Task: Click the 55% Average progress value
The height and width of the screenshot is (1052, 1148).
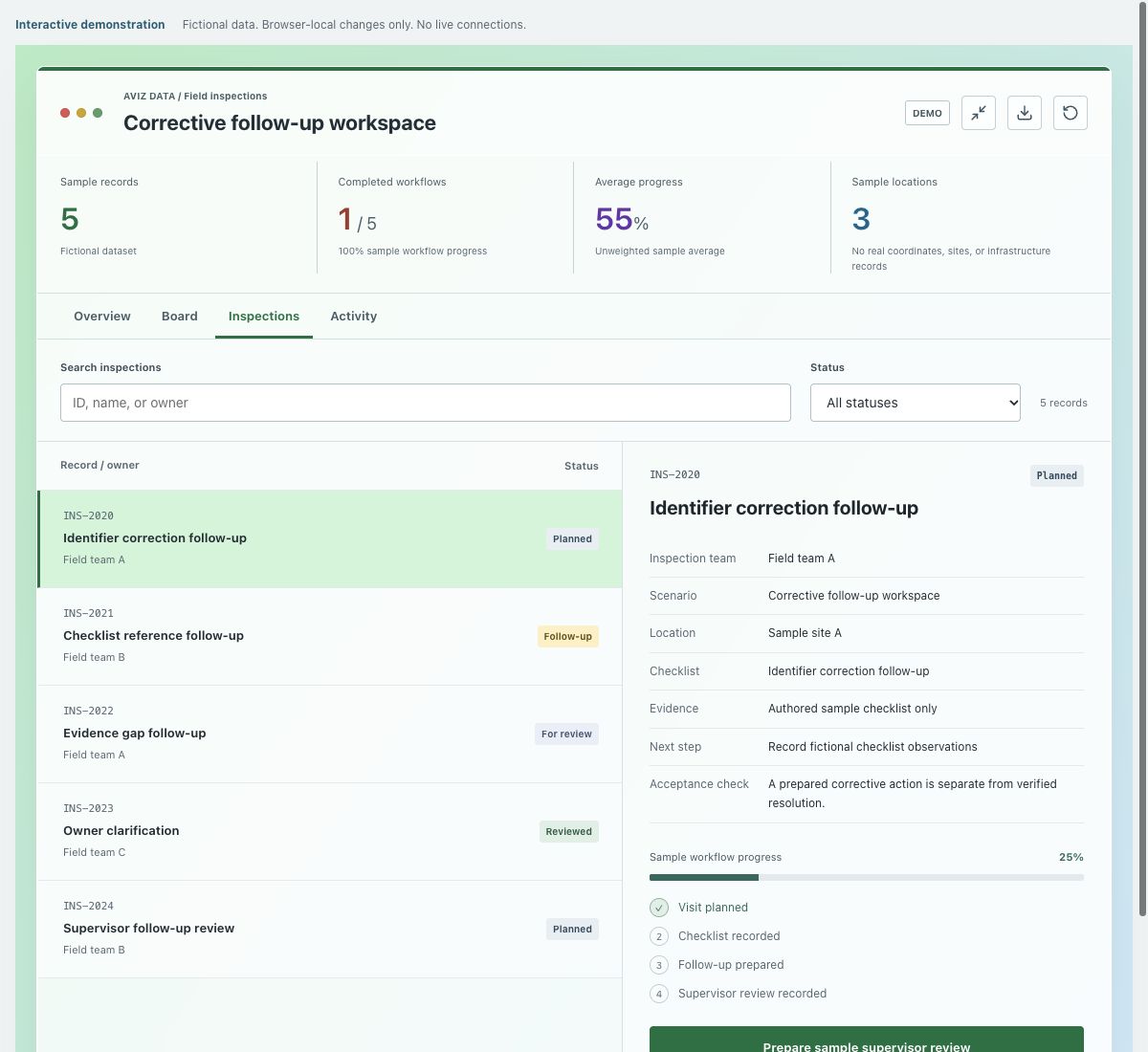Action: (622, 220)
